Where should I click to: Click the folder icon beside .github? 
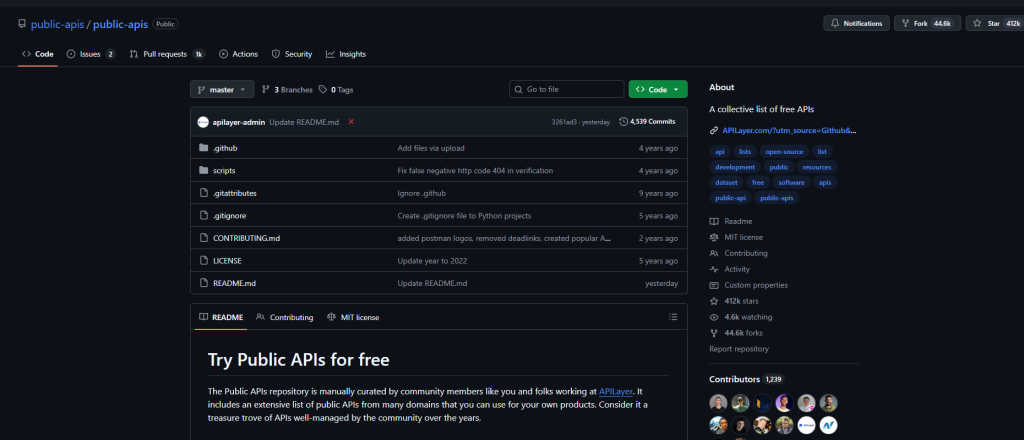203,148
